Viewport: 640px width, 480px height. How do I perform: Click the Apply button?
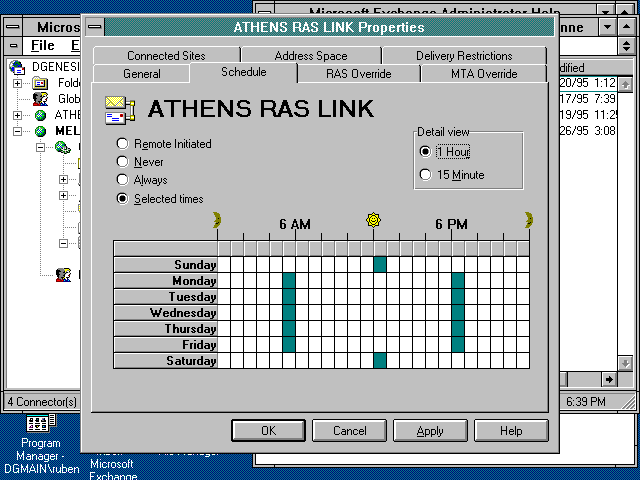click(x=430, y=431)
